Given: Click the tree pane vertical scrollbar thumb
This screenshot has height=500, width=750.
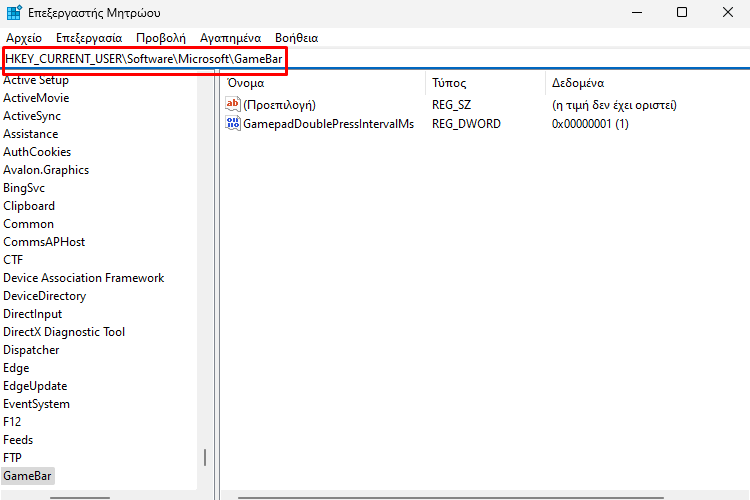Looking at the screenshot, I should (x=205, y=457).
